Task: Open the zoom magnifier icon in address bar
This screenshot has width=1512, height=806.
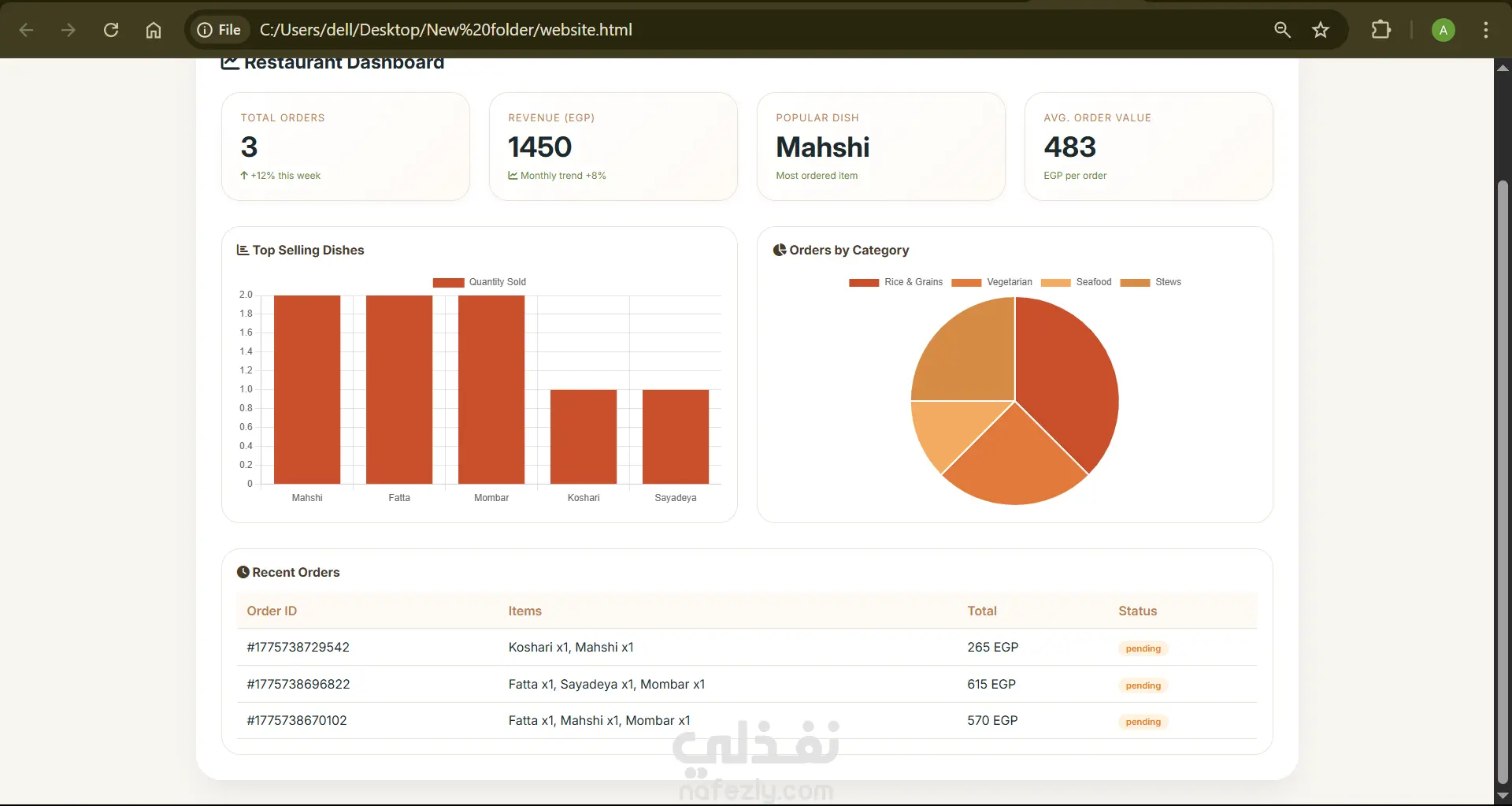Action: tap(1282, 30)
